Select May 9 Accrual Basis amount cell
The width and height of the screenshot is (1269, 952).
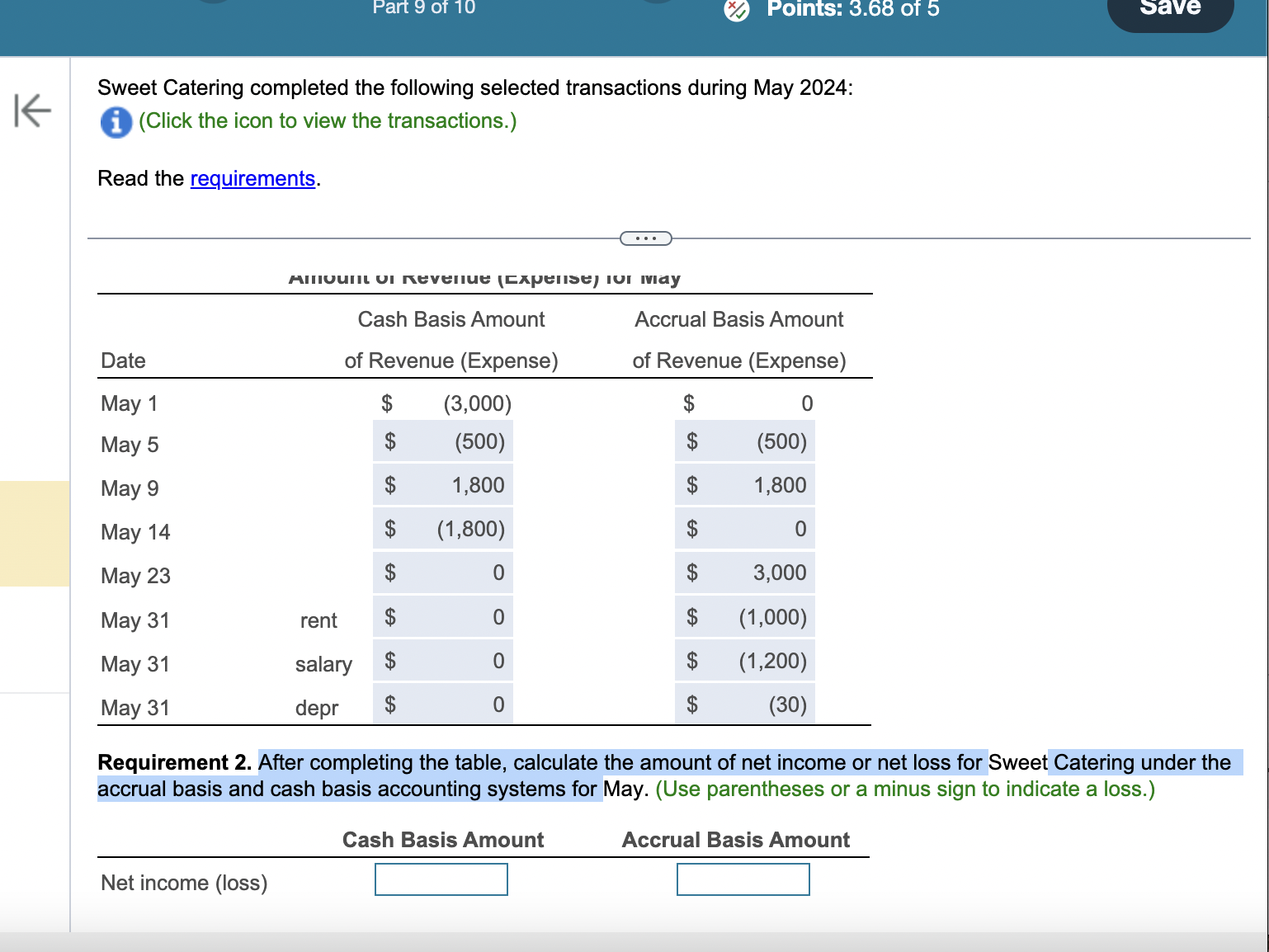click(x=744, y=484)
